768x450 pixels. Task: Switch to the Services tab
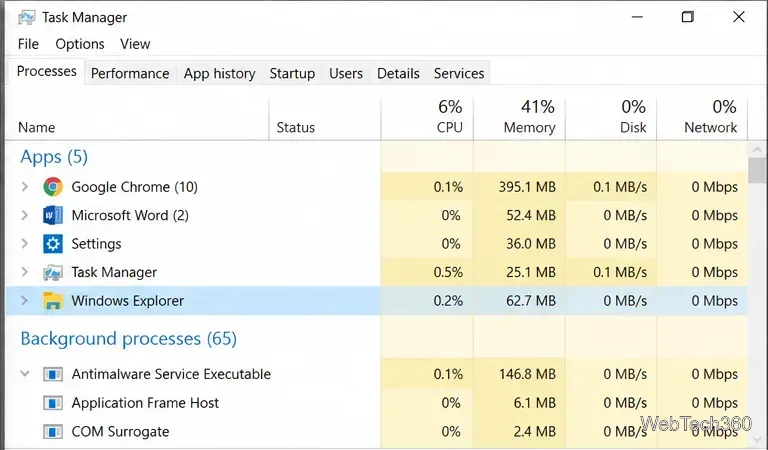[x=459, y=73]
